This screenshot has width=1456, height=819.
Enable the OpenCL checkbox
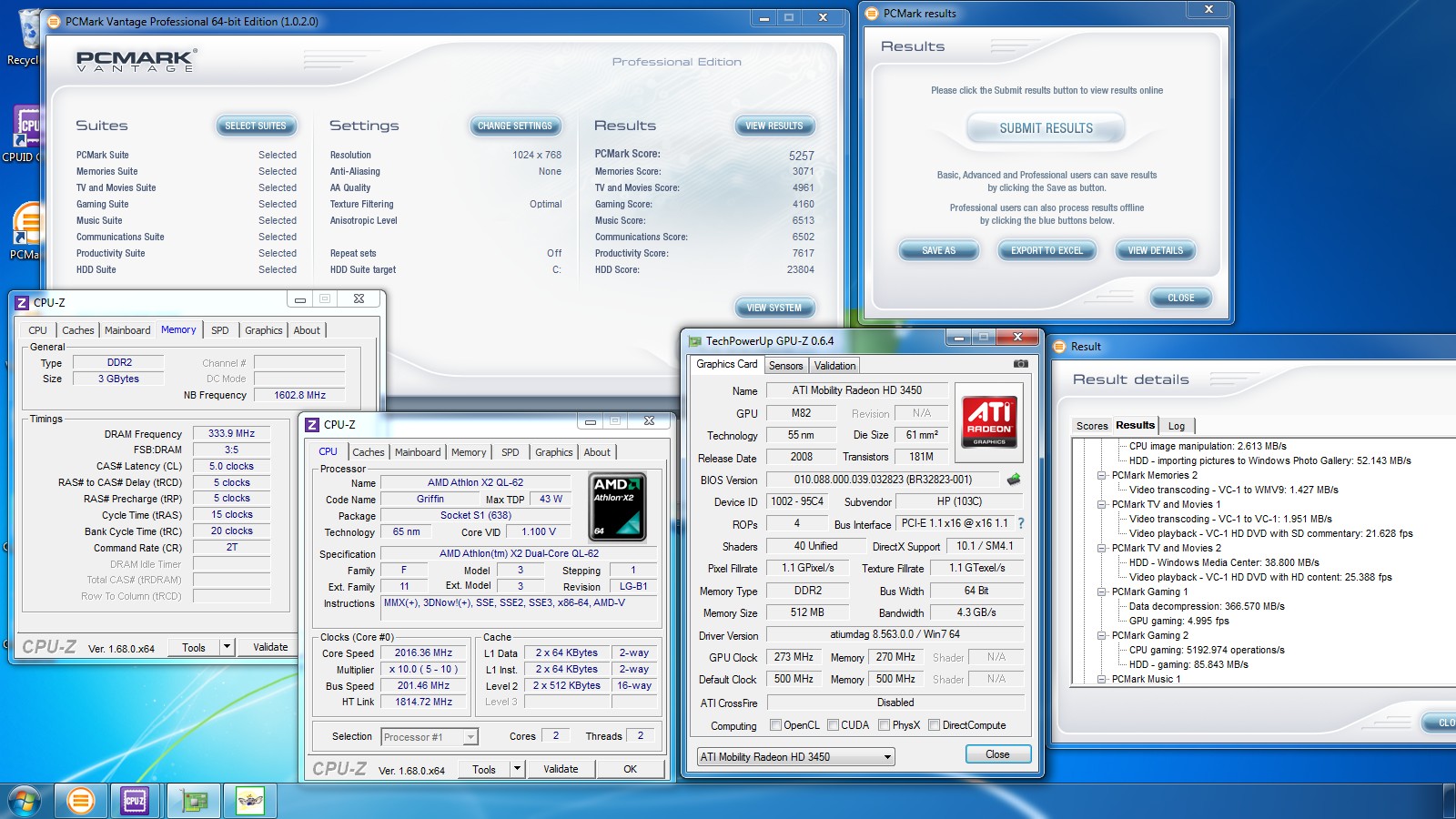(x=775, y=725)
